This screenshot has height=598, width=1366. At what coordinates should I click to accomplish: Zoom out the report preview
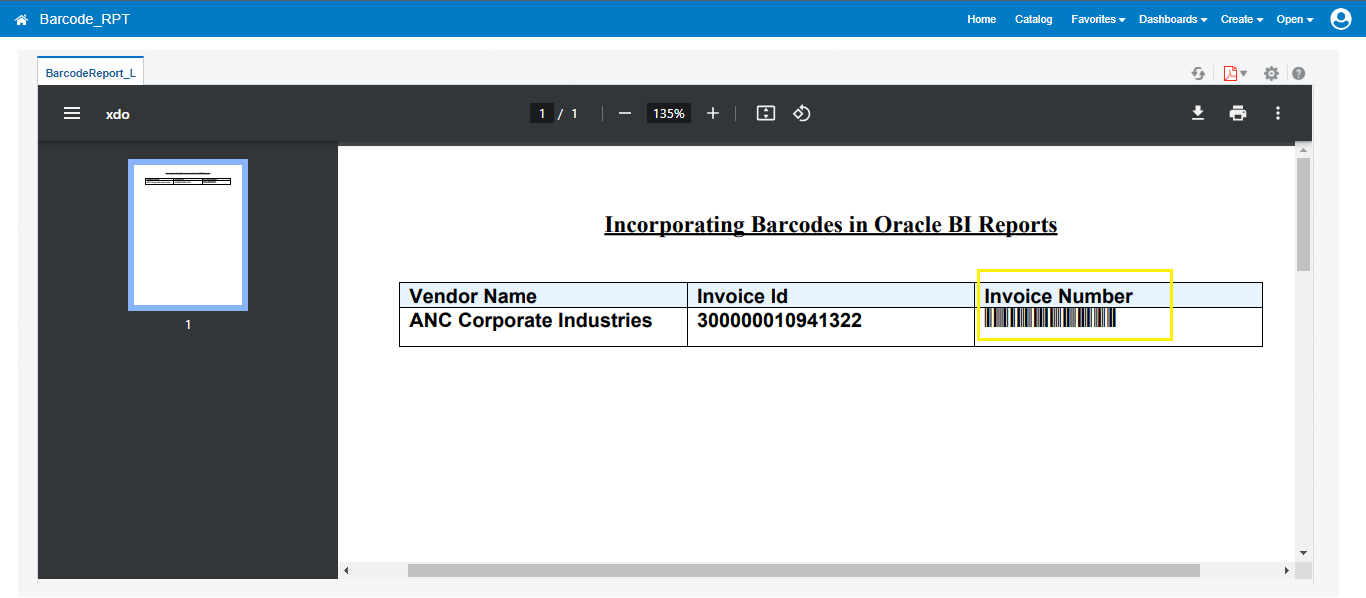tap(624, 113)
